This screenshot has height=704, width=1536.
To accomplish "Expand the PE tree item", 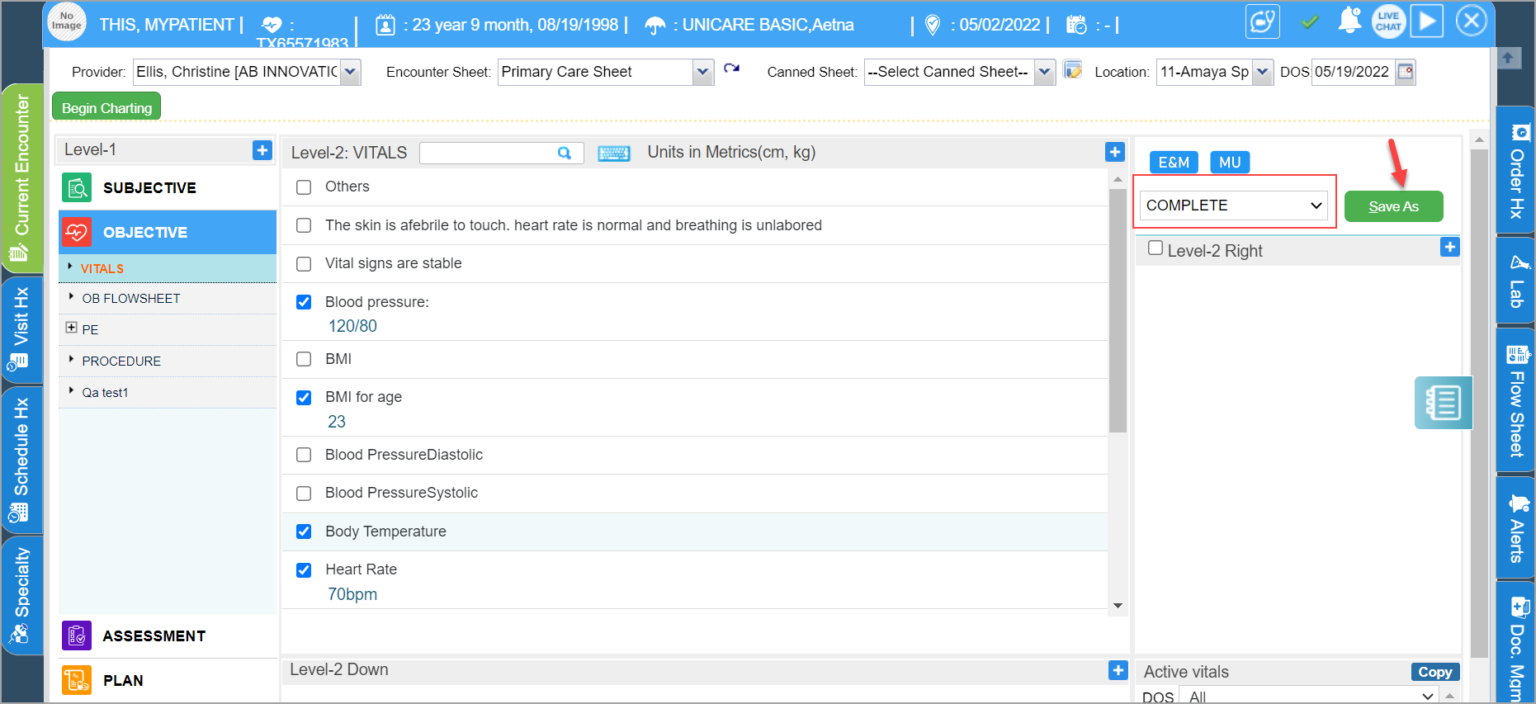I will pyautogui.click(x=71, y=328).
